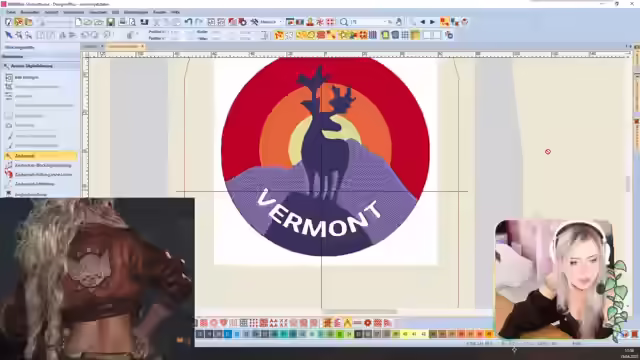This screenshot has width=640, height=360.
Task: Open the Einstellungen menu
Action: pos(136,12)
